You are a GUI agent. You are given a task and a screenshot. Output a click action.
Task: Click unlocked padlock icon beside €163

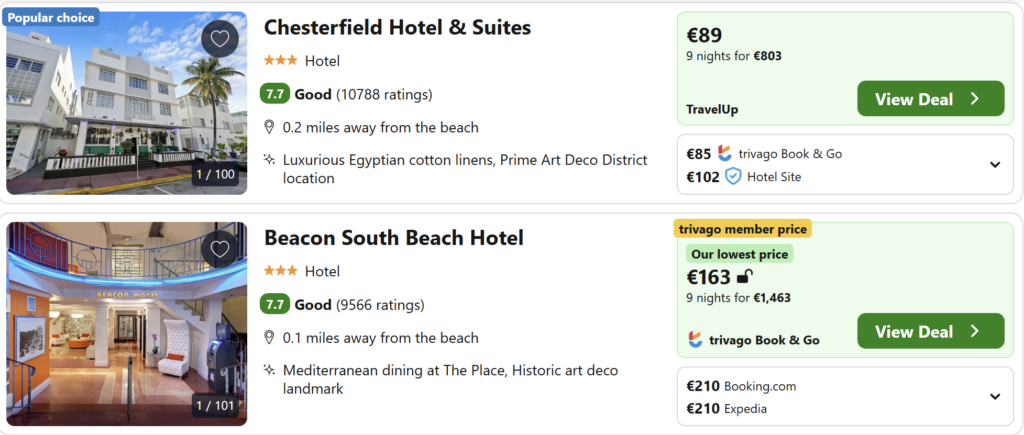click(745, 277)
